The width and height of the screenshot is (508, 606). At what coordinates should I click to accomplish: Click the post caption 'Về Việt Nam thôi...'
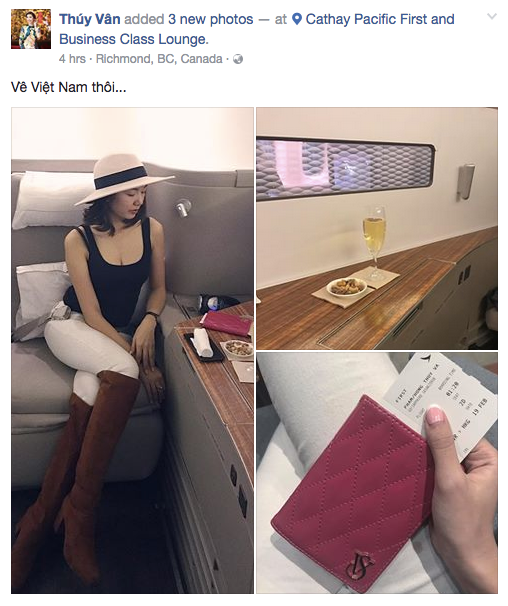click(68, 87)
